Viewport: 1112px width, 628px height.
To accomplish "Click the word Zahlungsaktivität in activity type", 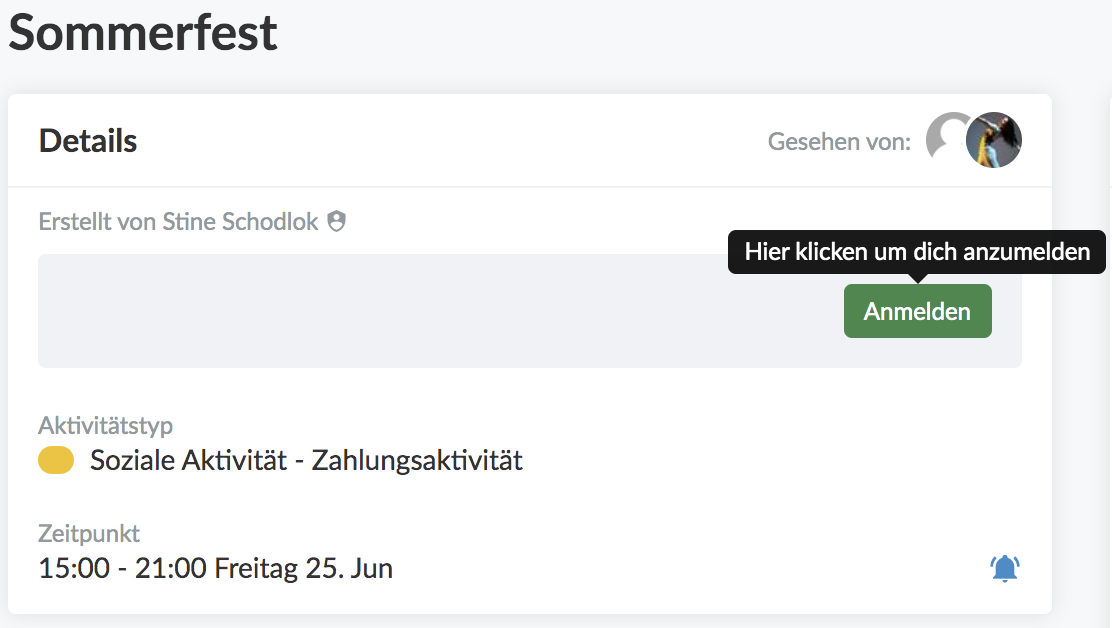I will tap(417, 461).
